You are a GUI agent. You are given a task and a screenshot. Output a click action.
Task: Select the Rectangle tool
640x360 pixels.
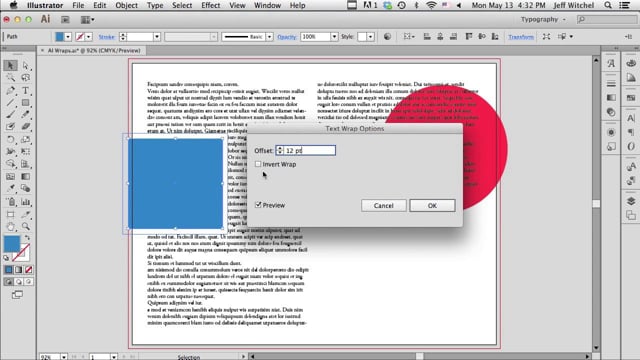(25, 102)
